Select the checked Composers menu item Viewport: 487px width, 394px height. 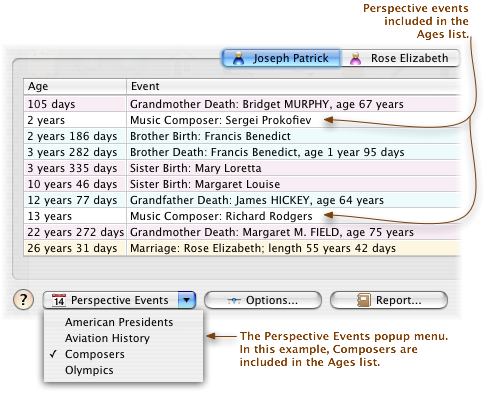tap(123, 354)
